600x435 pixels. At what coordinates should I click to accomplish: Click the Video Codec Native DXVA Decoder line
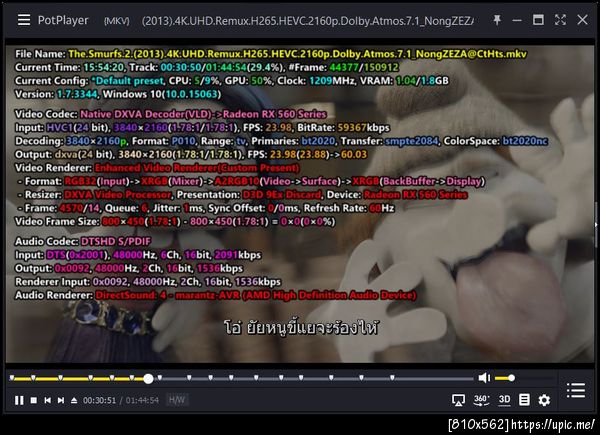click(x=171, y=114)
